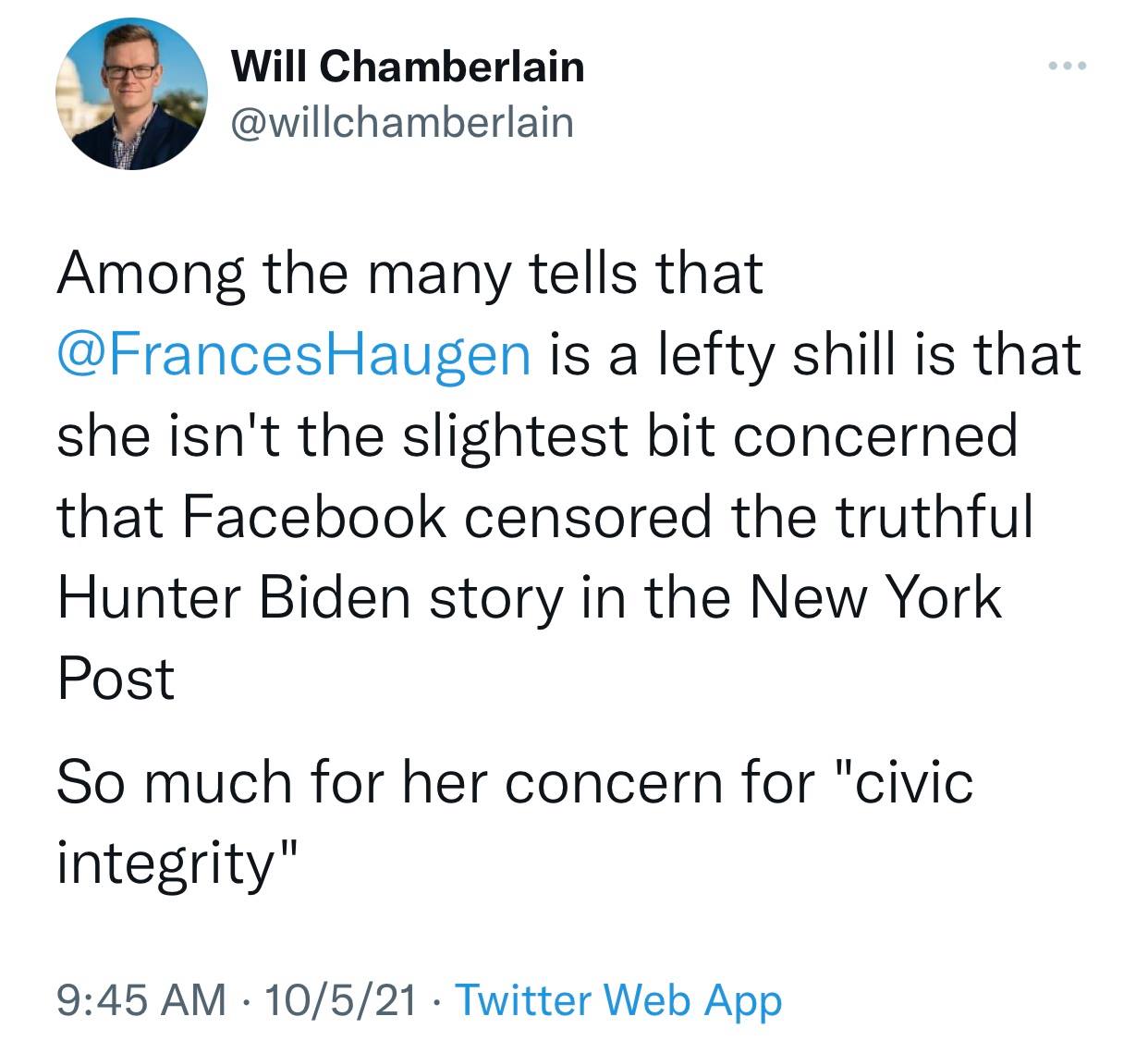Click the word "truthful" in the tweet
Viewport: 1148px width, 1053px height.
[x=934, y=516]
